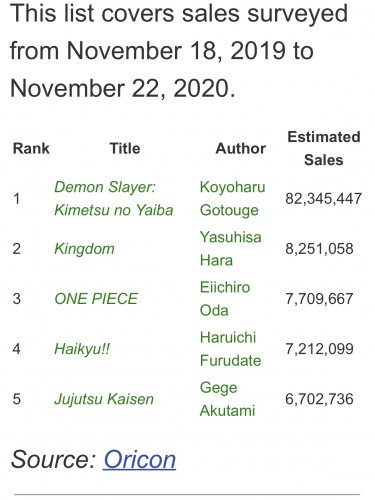This screenshot has height=500, width=375.
Task: Open Gege Akutami author link
Action: pos(227,399)
